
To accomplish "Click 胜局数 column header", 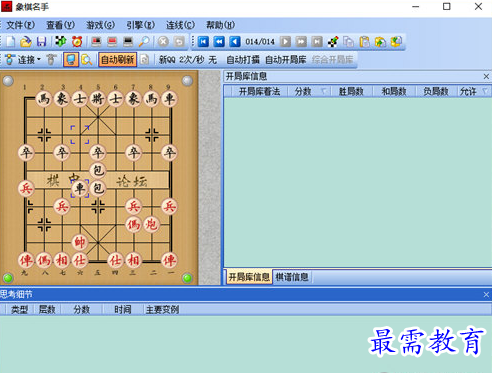I will 351,91.
